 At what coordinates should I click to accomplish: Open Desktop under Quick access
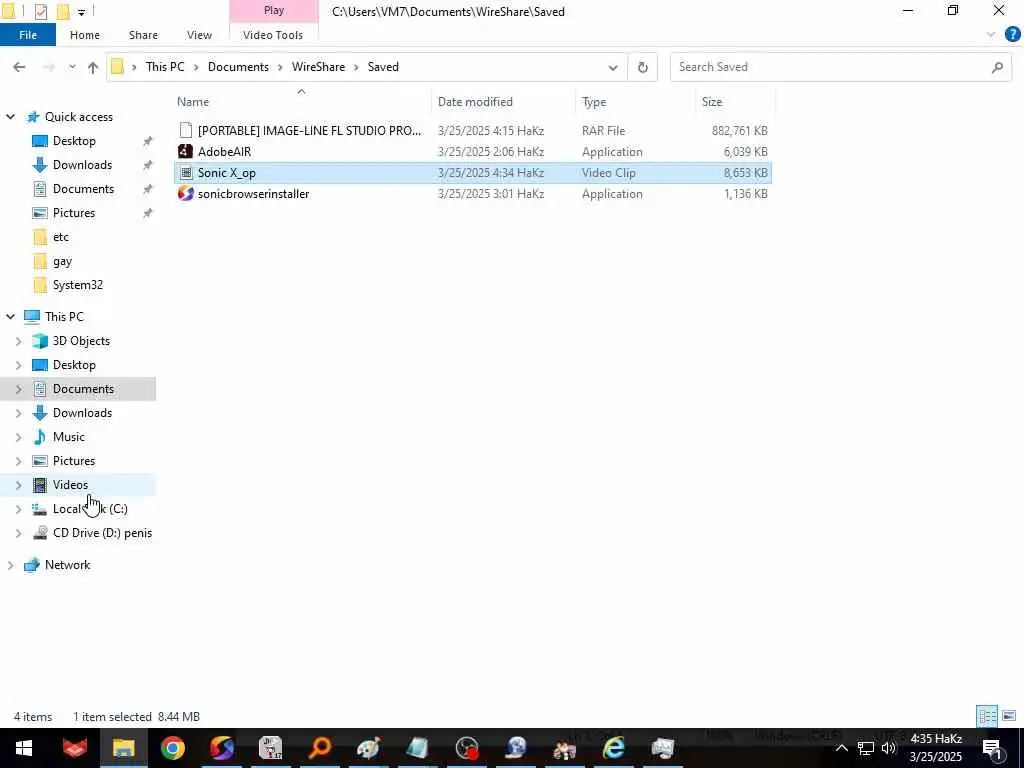74,141
